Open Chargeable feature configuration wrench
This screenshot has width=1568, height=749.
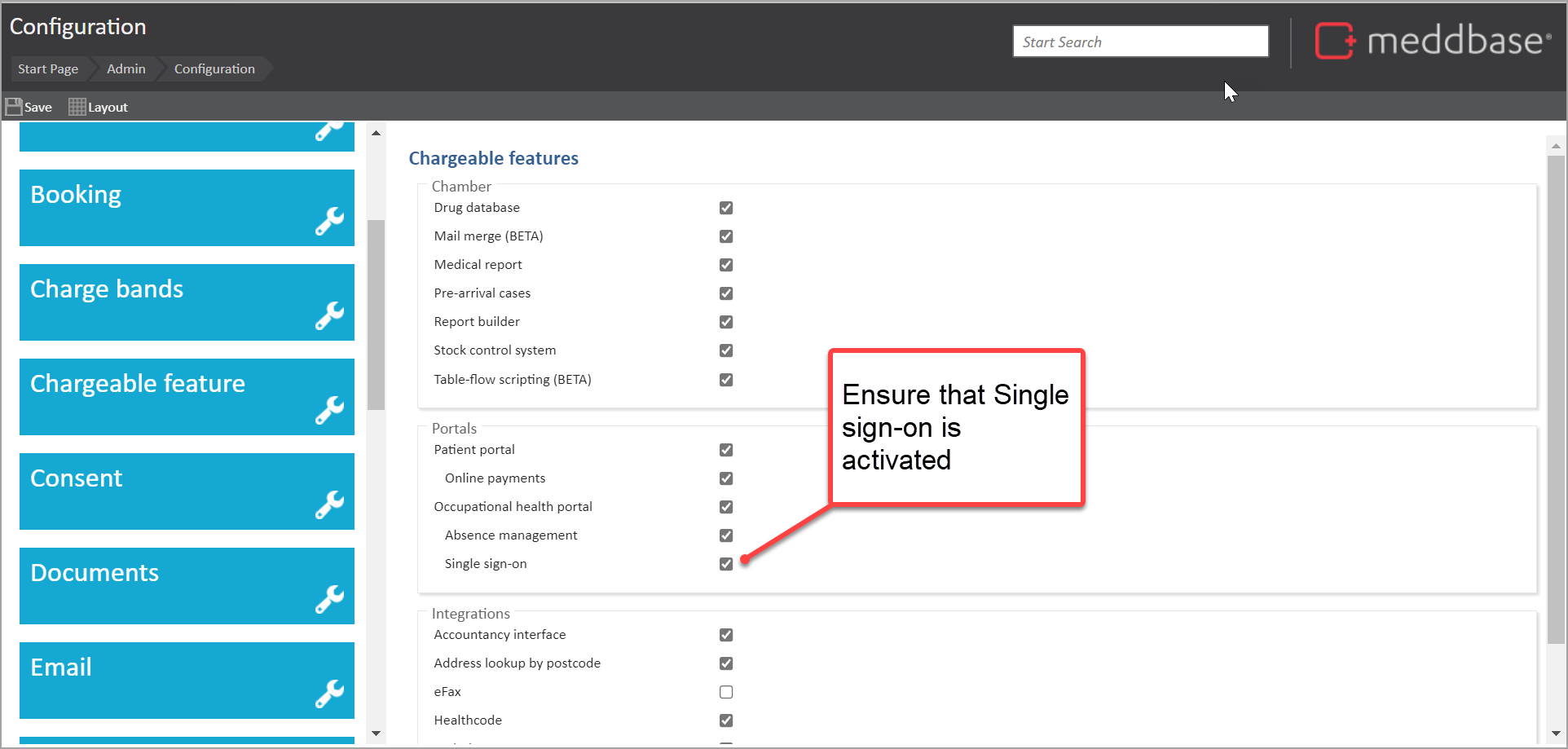[x=330, y=409]
